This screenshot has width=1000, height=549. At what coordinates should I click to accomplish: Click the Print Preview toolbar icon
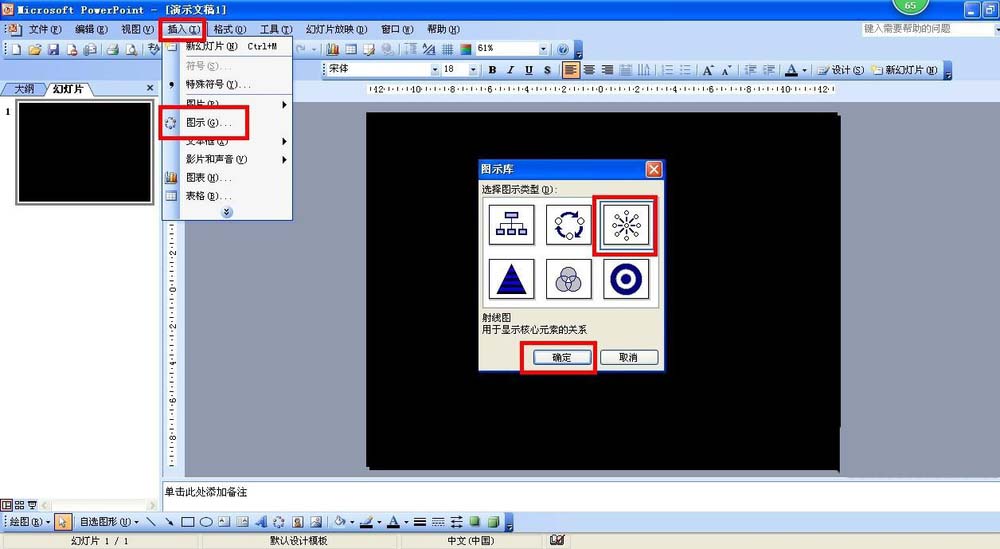[131, 49]
